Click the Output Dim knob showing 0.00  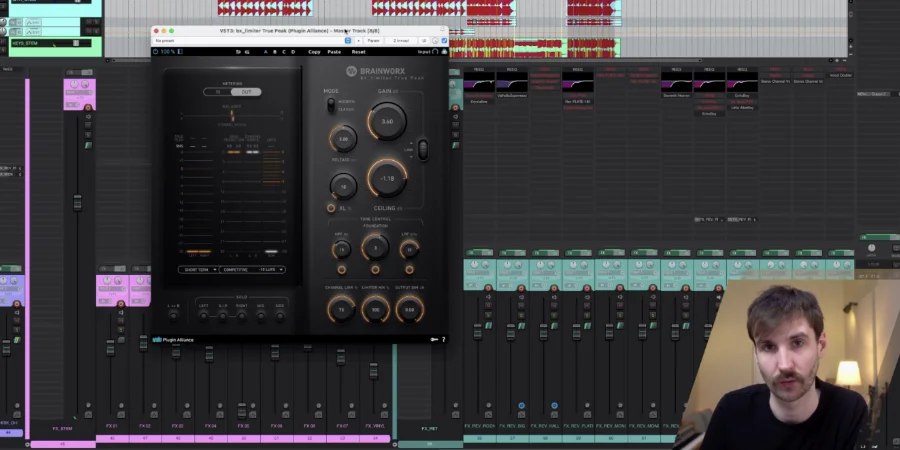click(410, 310)
